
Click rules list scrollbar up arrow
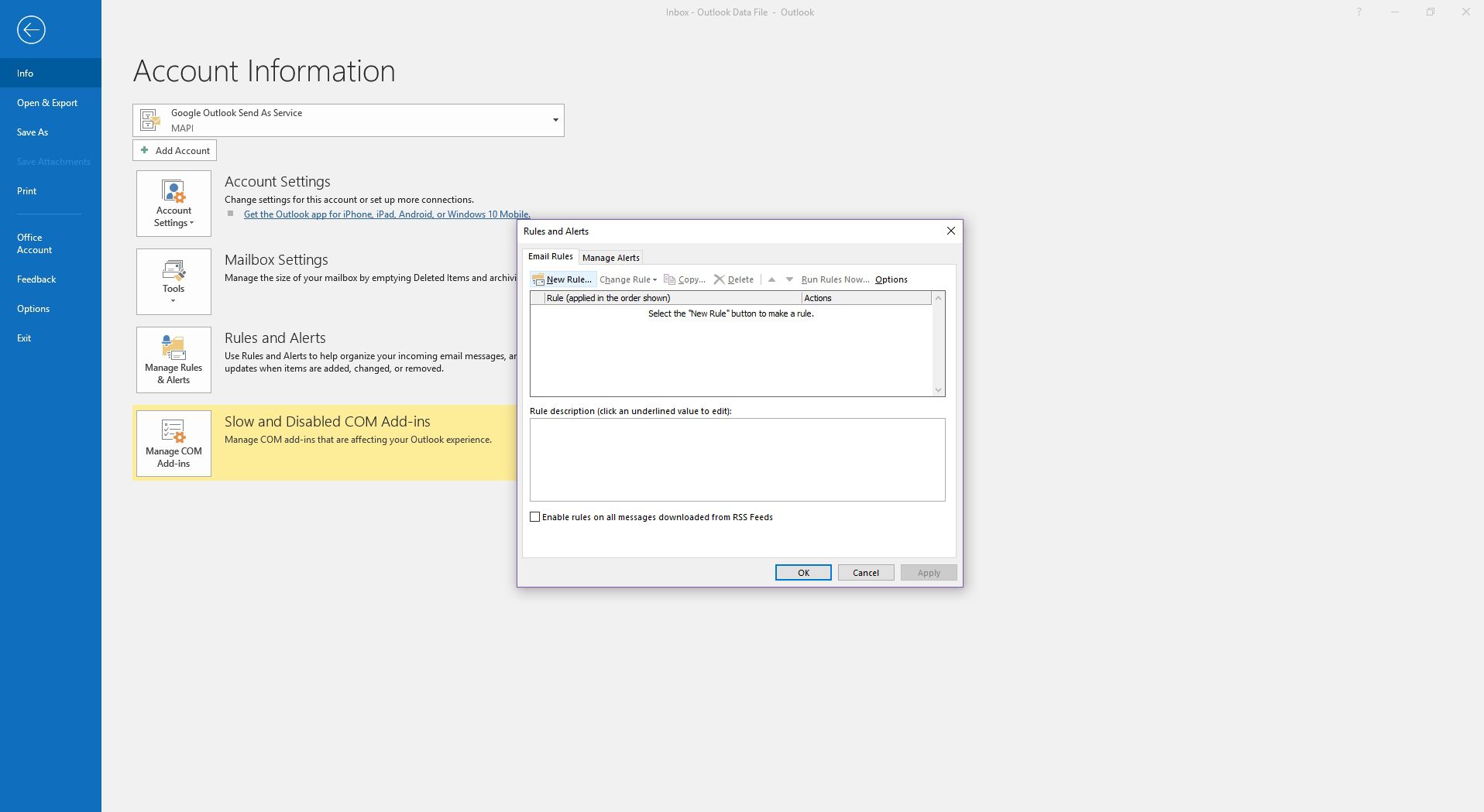click(938, 298)
